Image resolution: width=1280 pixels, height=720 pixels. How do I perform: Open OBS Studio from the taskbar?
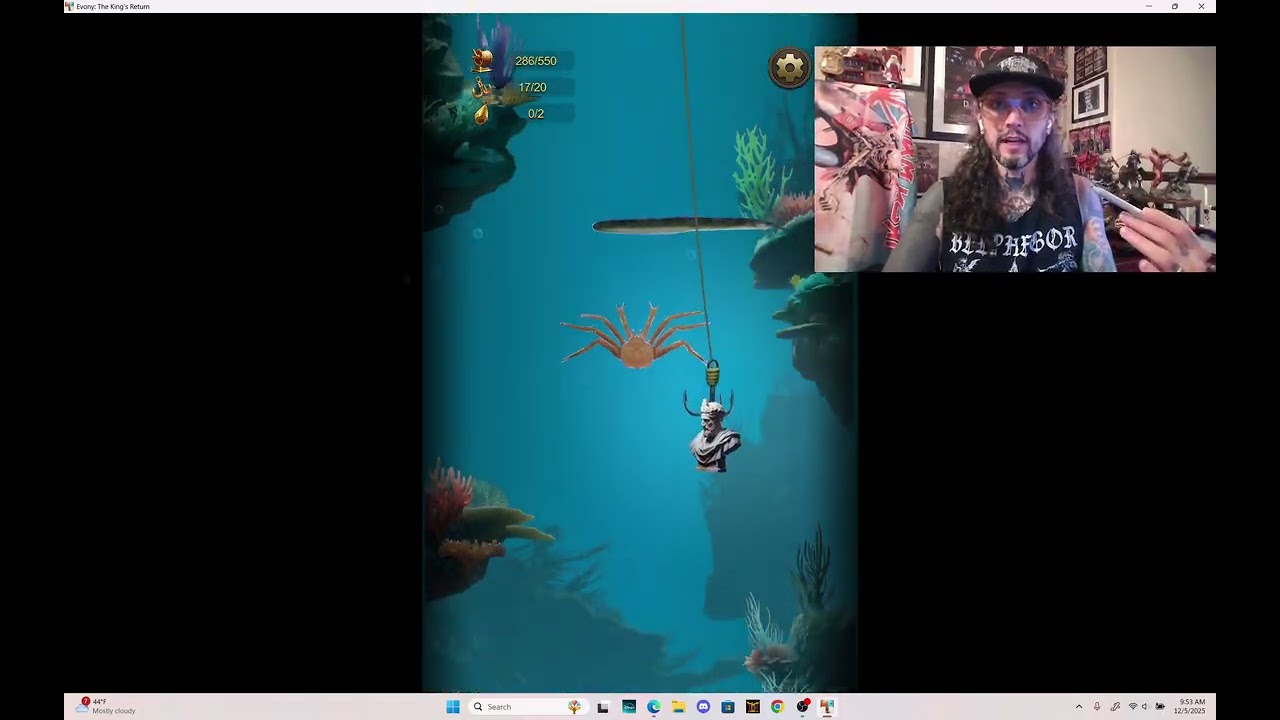coord(802,707)
